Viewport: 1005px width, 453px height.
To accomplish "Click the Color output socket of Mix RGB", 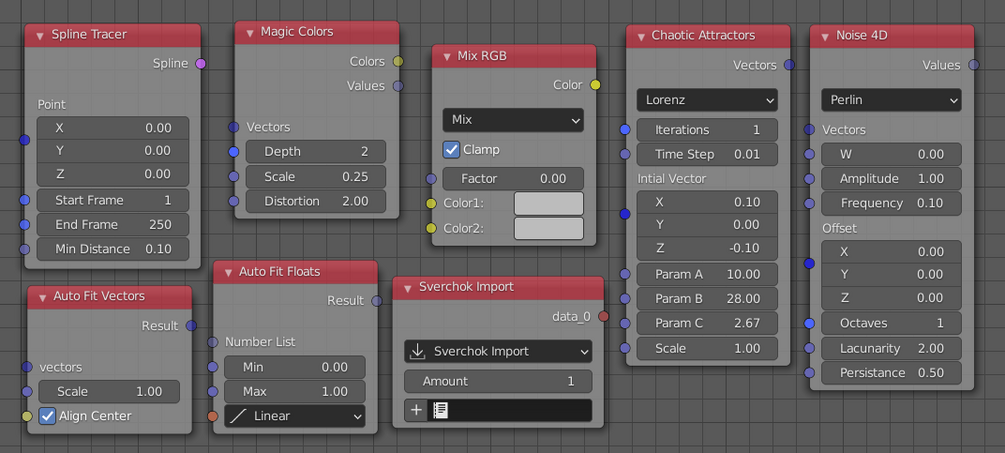I will pyautogui.click(x=595, y=85).
